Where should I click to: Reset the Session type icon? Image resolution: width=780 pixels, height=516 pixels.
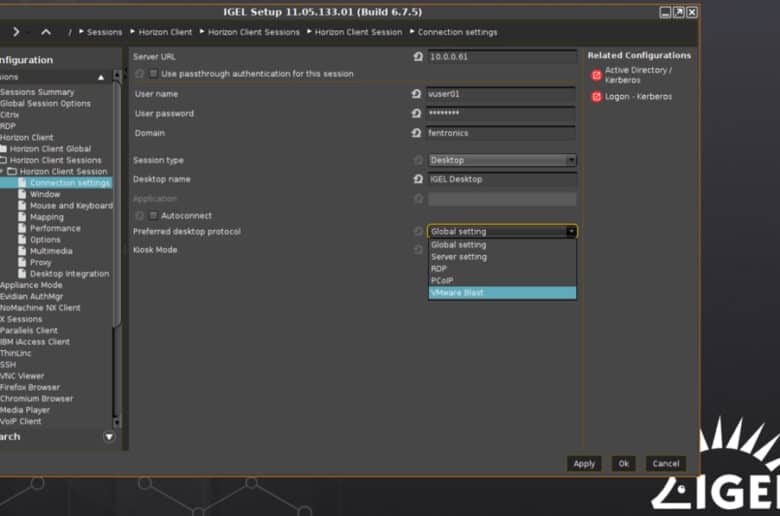pos(418,160)
